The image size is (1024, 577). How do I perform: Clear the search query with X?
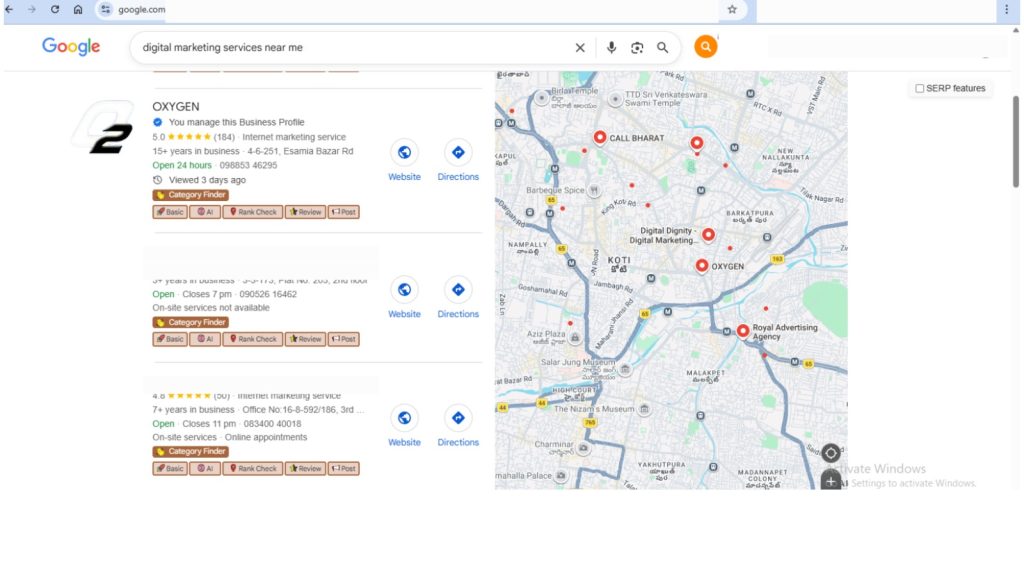tap(580, 47)
